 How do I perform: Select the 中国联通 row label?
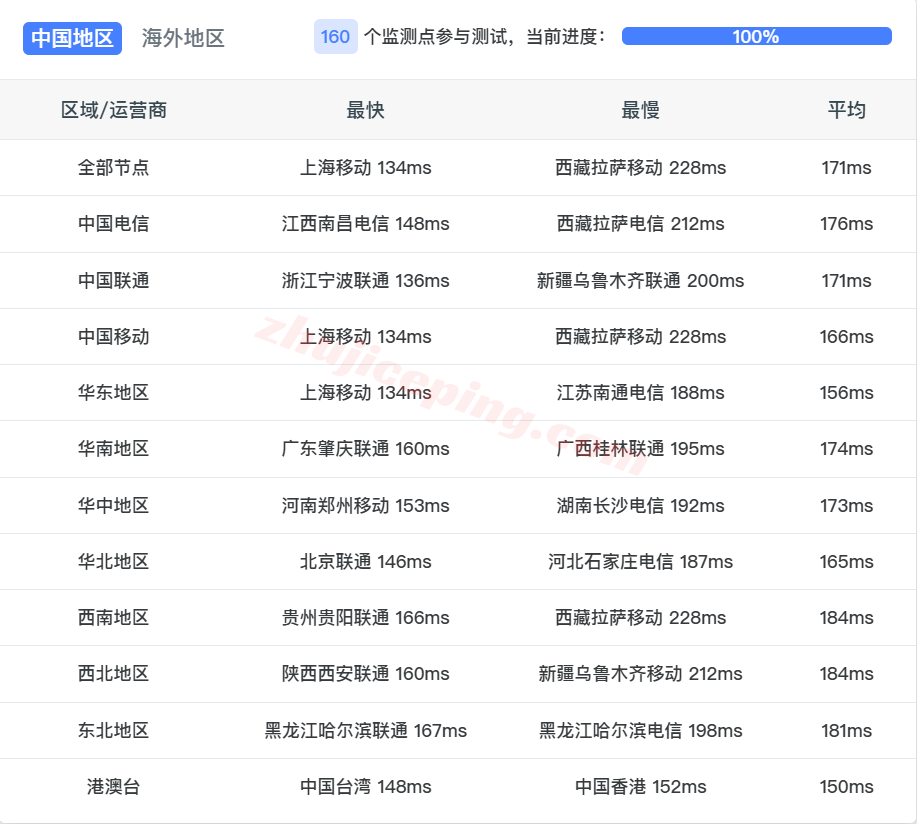[113, 280]
